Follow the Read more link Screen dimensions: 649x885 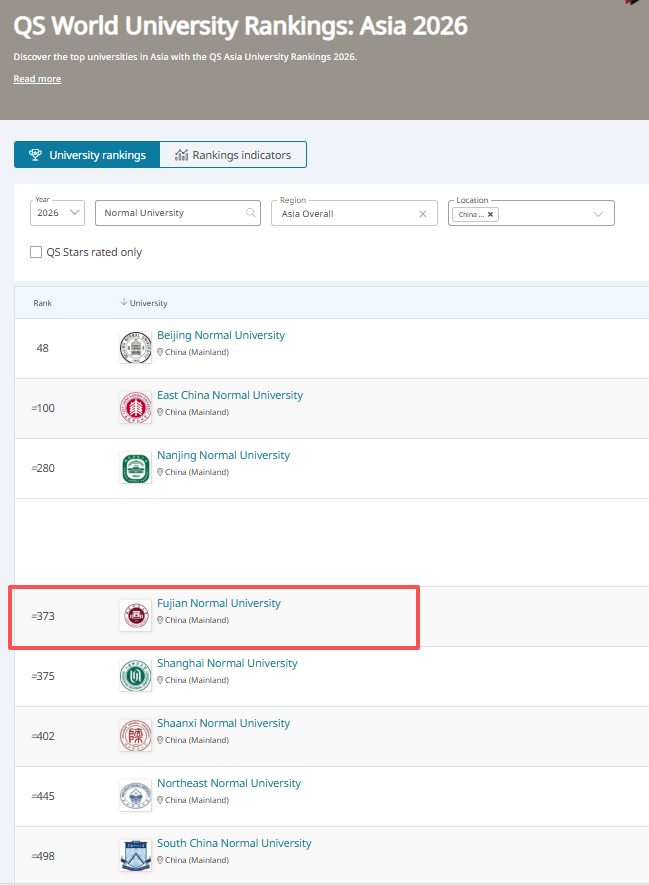click(x=37, y=79)
